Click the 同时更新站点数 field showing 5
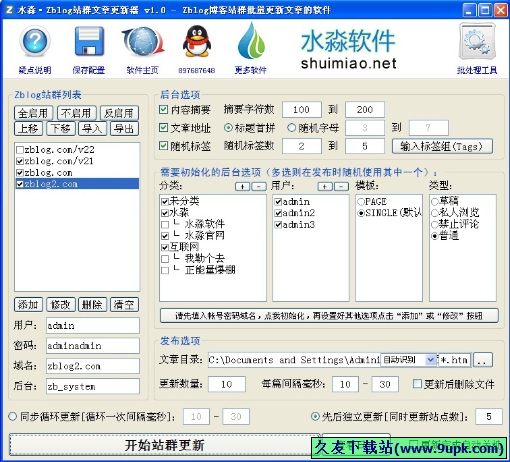 coord(489,416)
